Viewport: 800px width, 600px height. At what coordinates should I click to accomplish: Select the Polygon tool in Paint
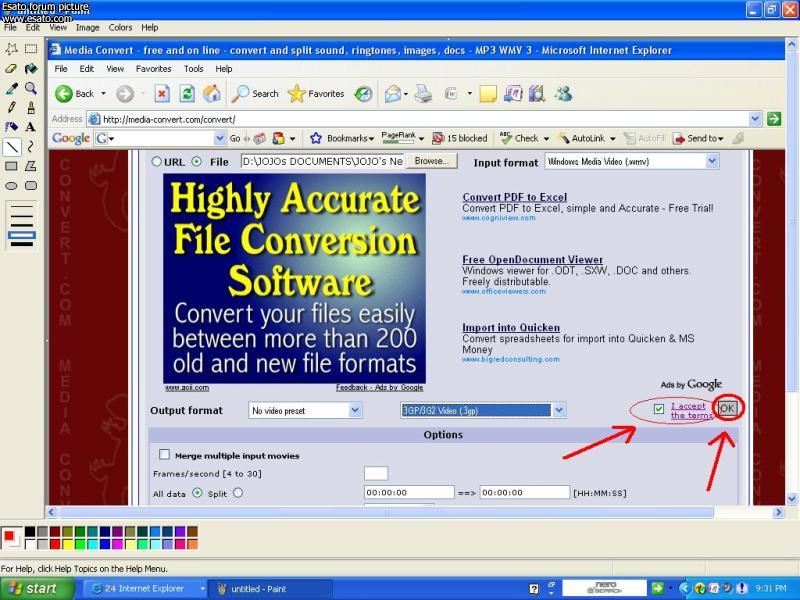(x=31, y=166)
